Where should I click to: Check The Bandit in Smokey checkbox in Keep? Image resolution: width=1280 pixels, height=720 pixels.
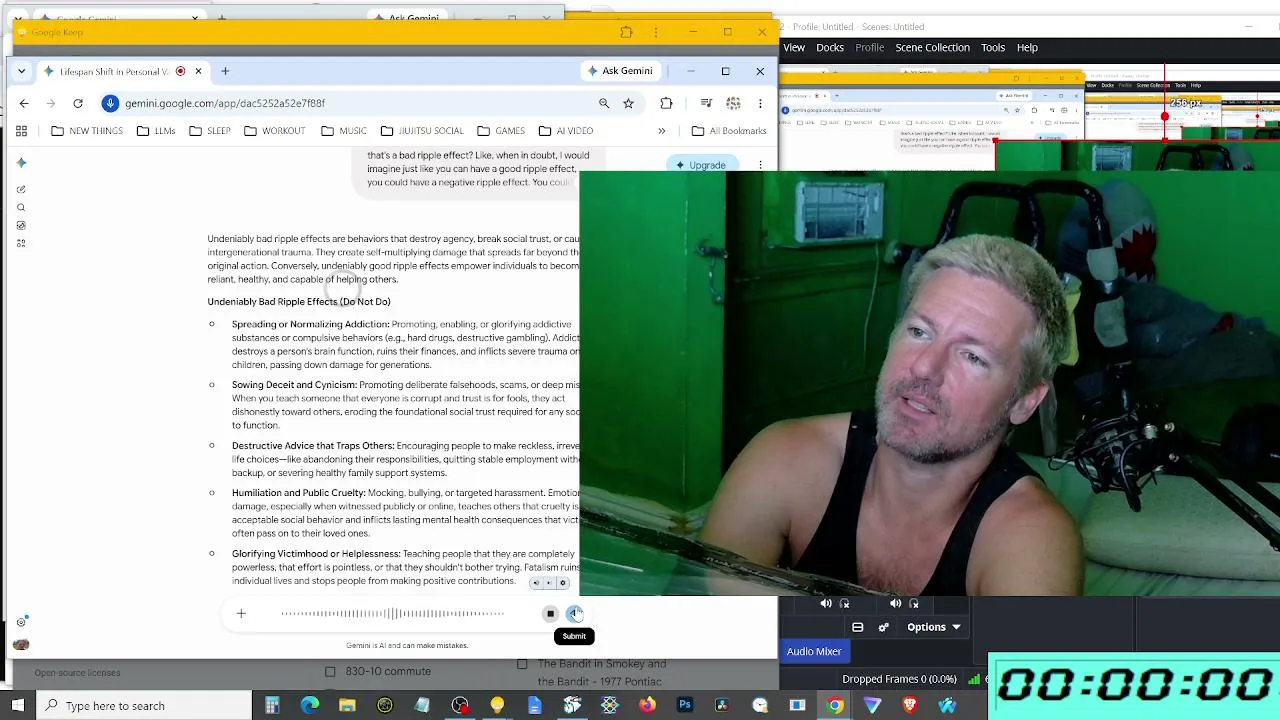coord(522,664)
